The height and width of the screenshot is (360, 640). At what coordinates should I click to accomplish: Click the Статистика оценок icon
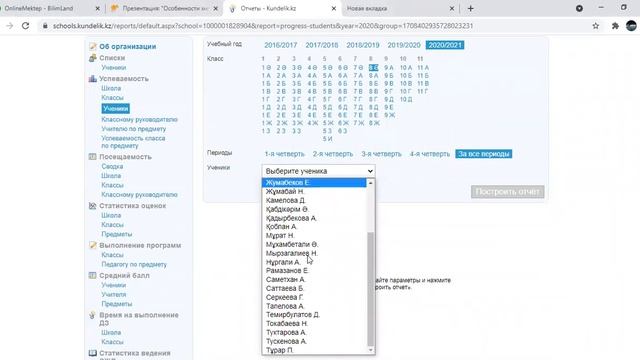tap(93, 206)
